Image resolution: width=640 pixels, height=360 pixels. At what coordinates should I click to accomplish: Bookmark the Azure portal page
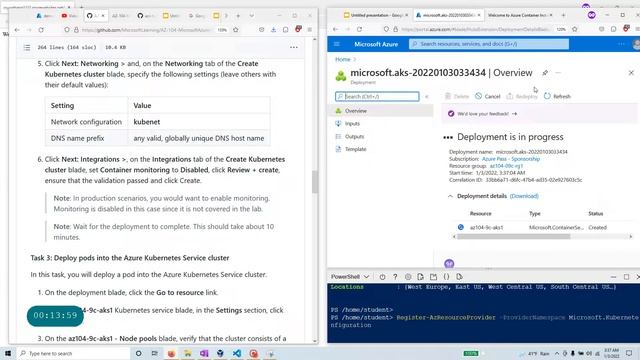[x=575, y=29]
